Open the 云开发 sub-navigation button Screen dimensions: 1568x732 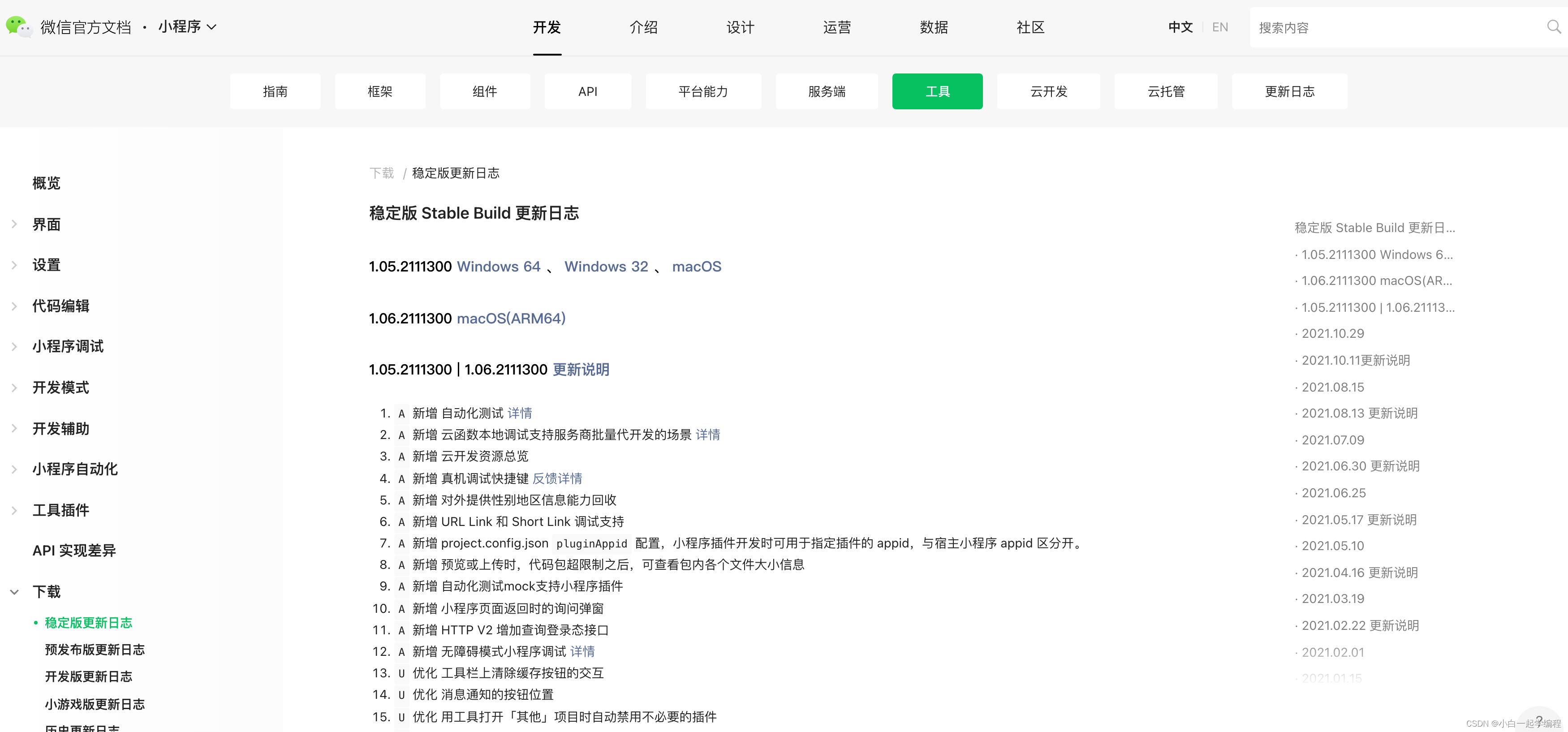click(x=1049, y=91)
